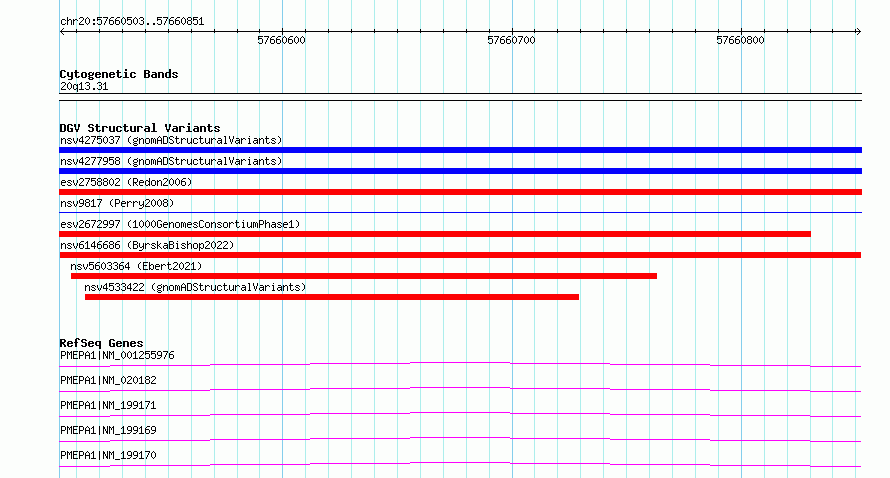Click the RefSeq Genes track heading
Image resolution: width=890 pixels, height=478 pixels.
[101, 343]
